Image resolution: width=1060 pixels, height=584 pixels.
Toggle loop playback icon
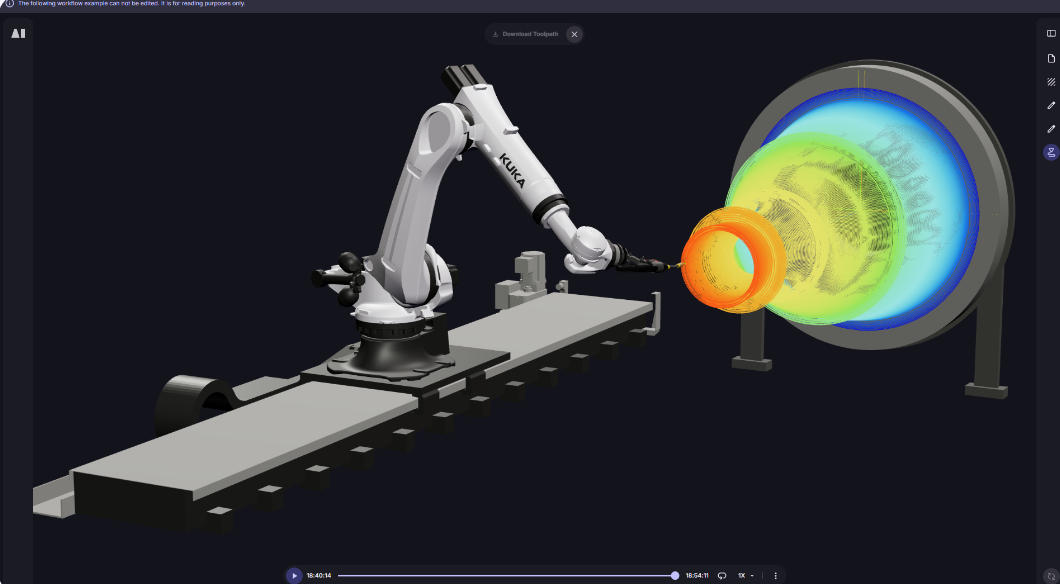[x=722, y=576]
